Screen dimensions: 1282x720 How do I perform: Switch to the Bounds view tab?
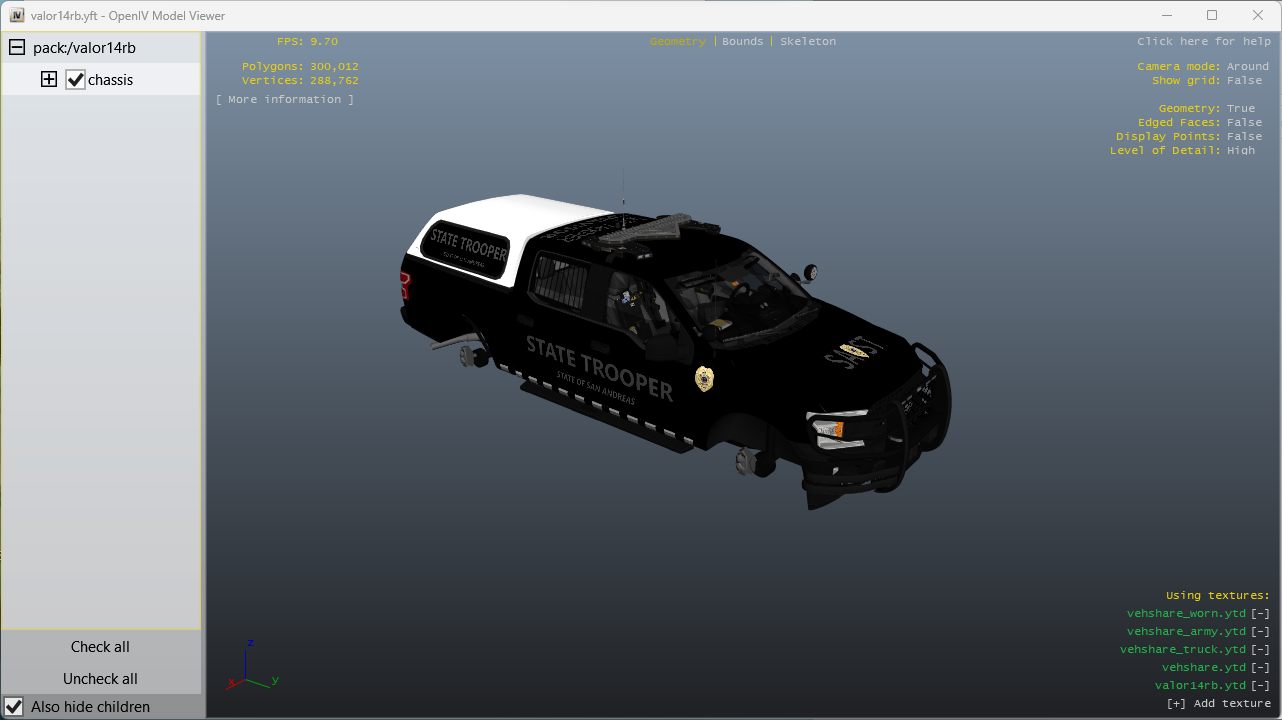pos(742,42)
